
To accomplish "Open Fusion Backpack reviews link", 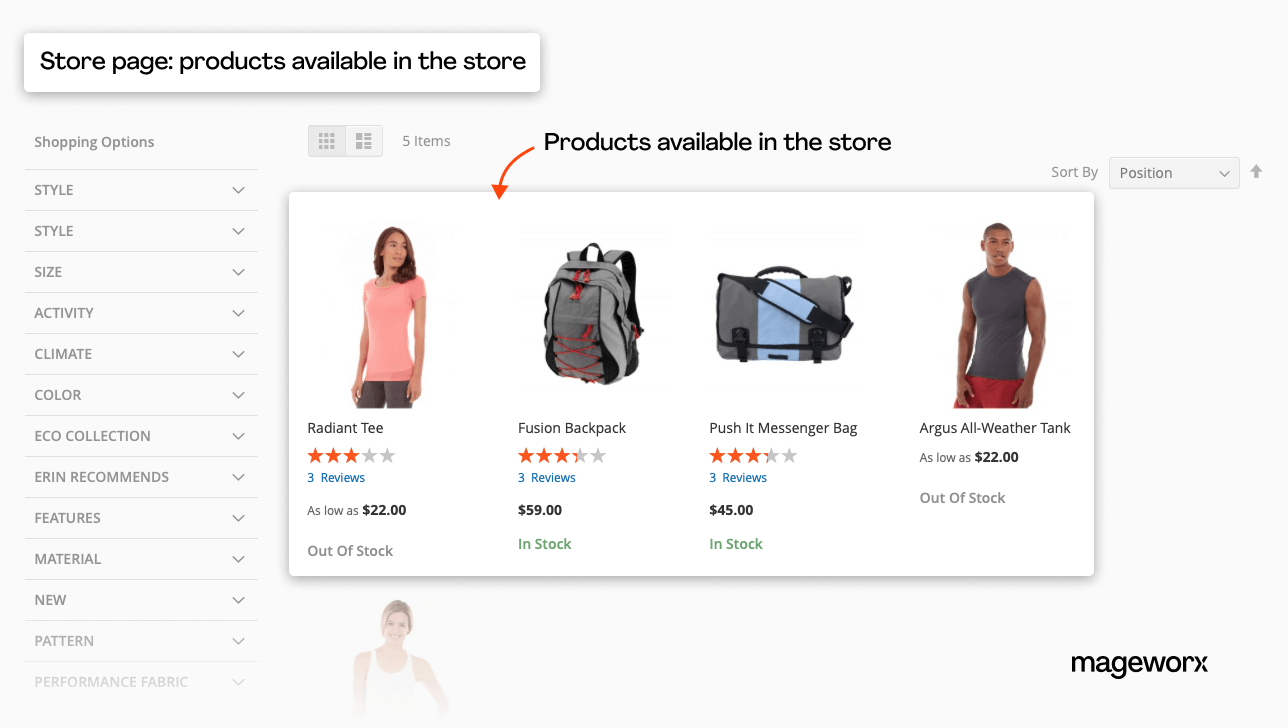I will tap(546, 478).
